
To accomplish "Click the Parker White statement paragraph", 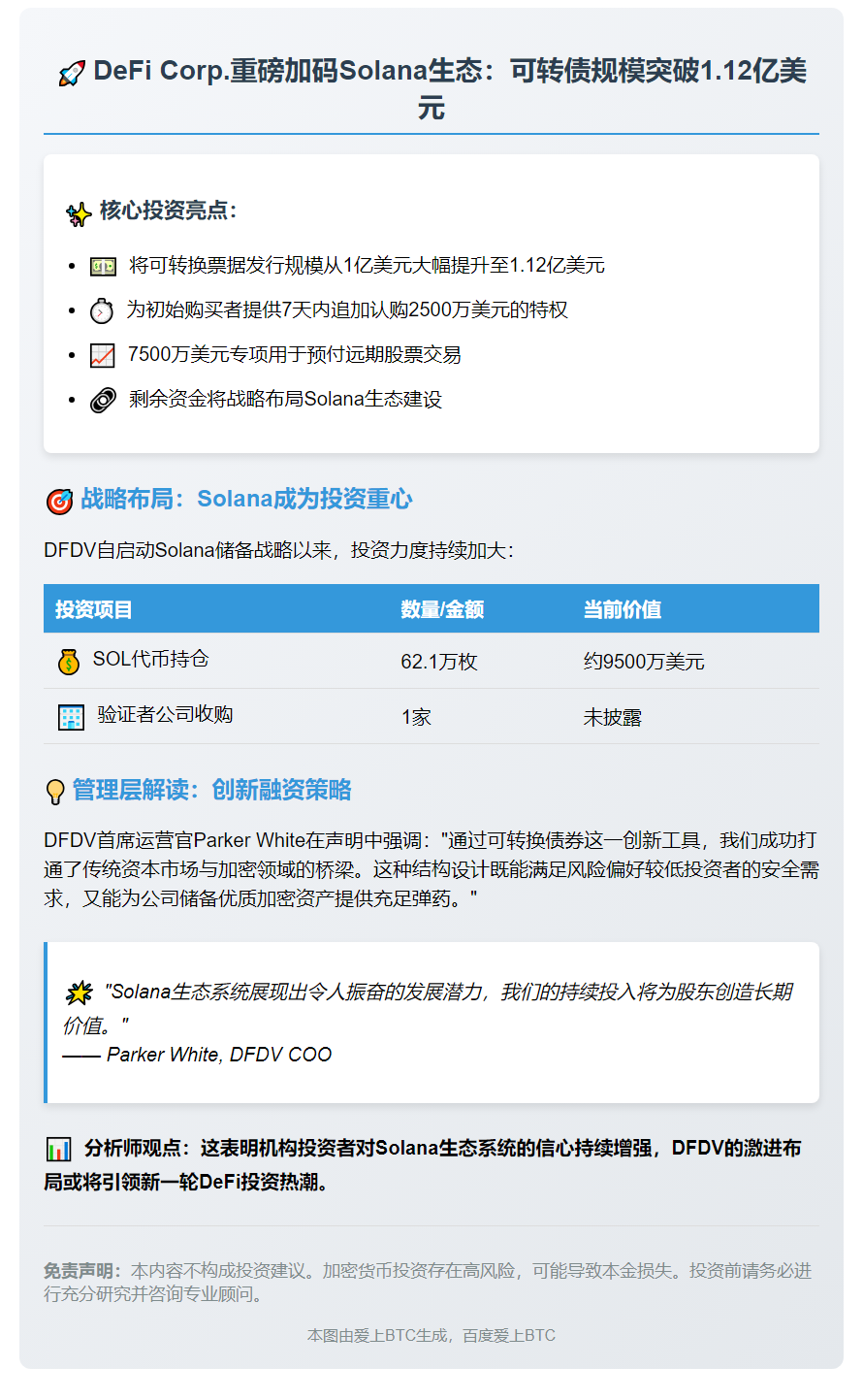I will coord(431,869).
